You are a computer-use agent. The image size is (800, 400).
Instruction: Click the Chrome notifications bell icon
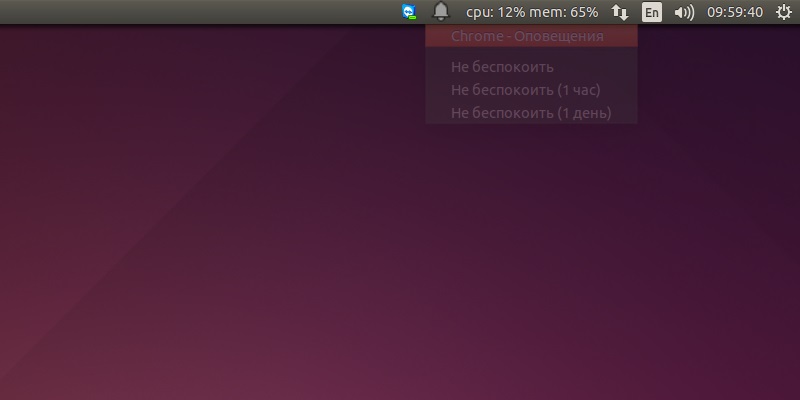(x=441, y=12)
